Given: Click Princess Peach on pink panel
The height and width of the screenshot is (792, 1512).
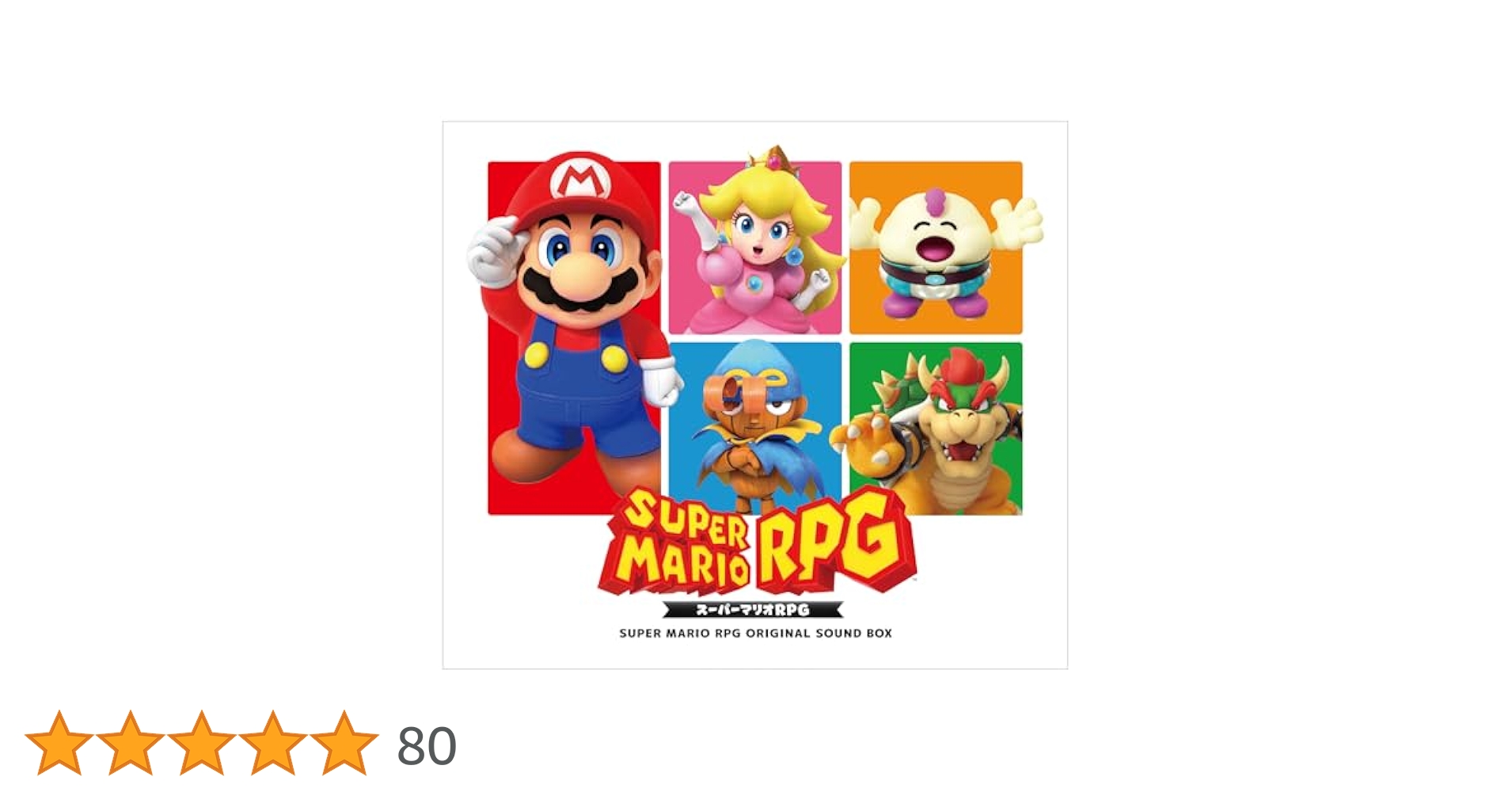Looking at the screenshot, I should (756, 242).
